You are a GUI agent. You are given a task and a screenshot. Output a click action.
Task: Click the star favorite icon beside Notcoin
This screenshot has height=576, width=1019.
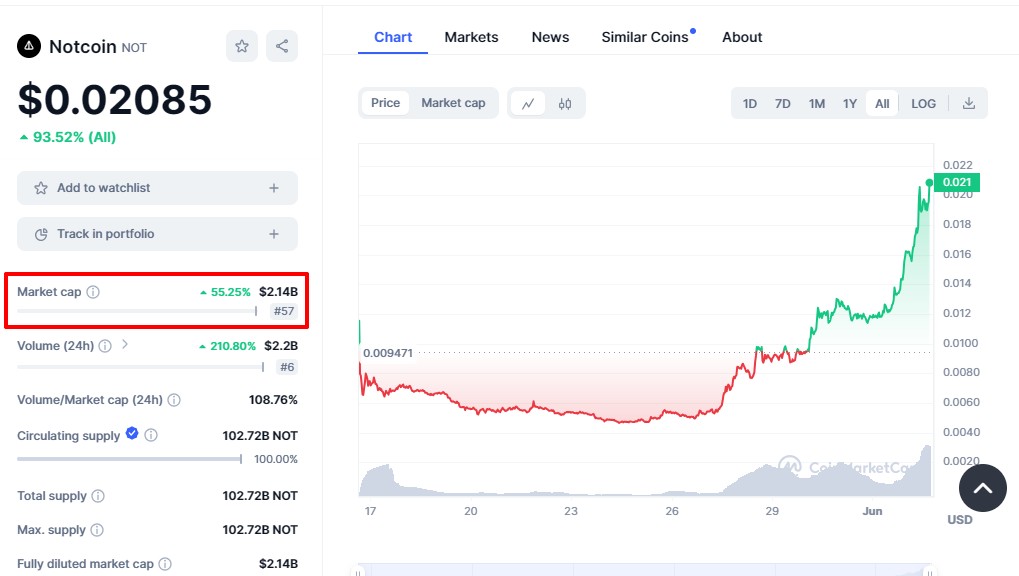pos(242,46)
